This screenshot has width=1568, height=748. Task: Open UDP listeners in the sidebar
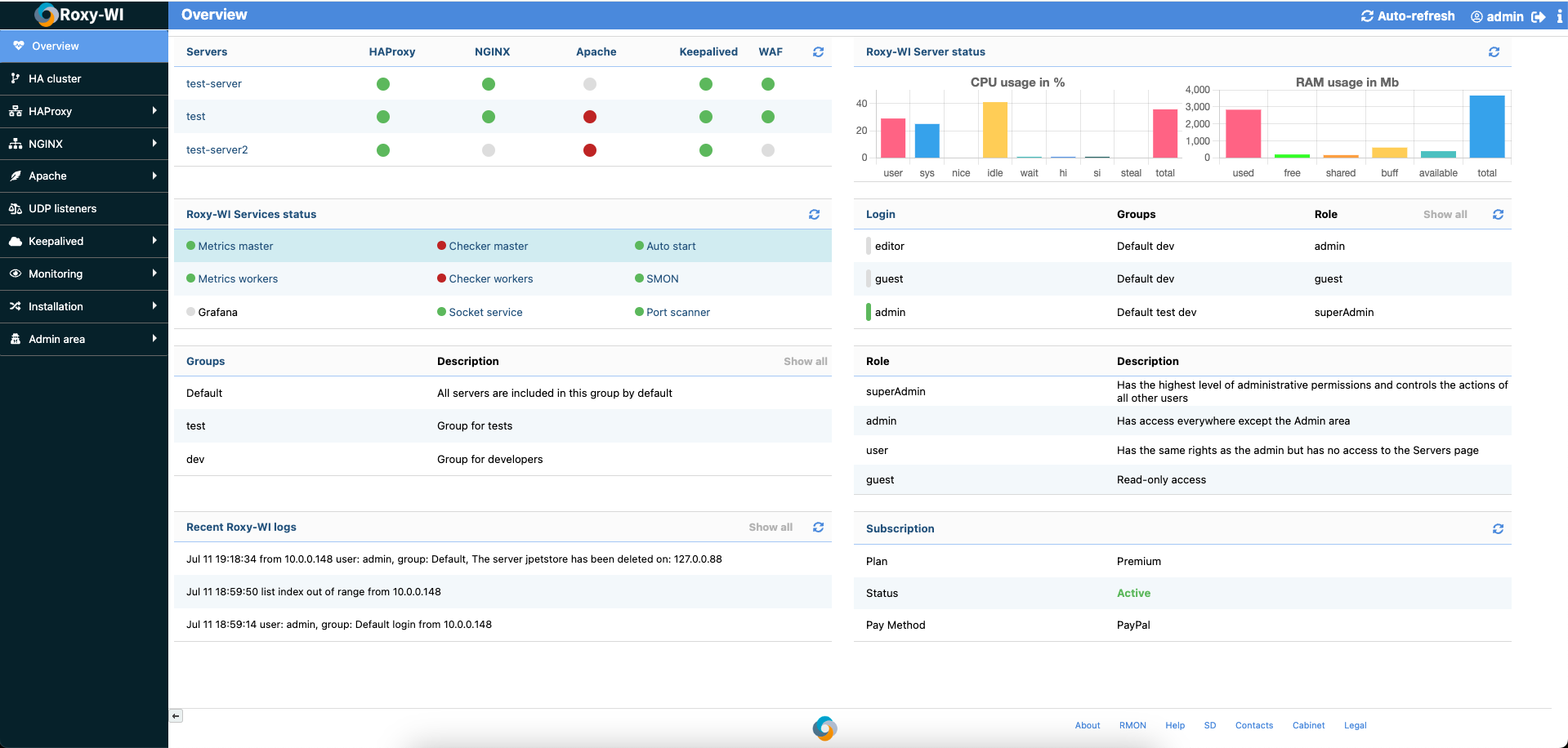point(84,208)
